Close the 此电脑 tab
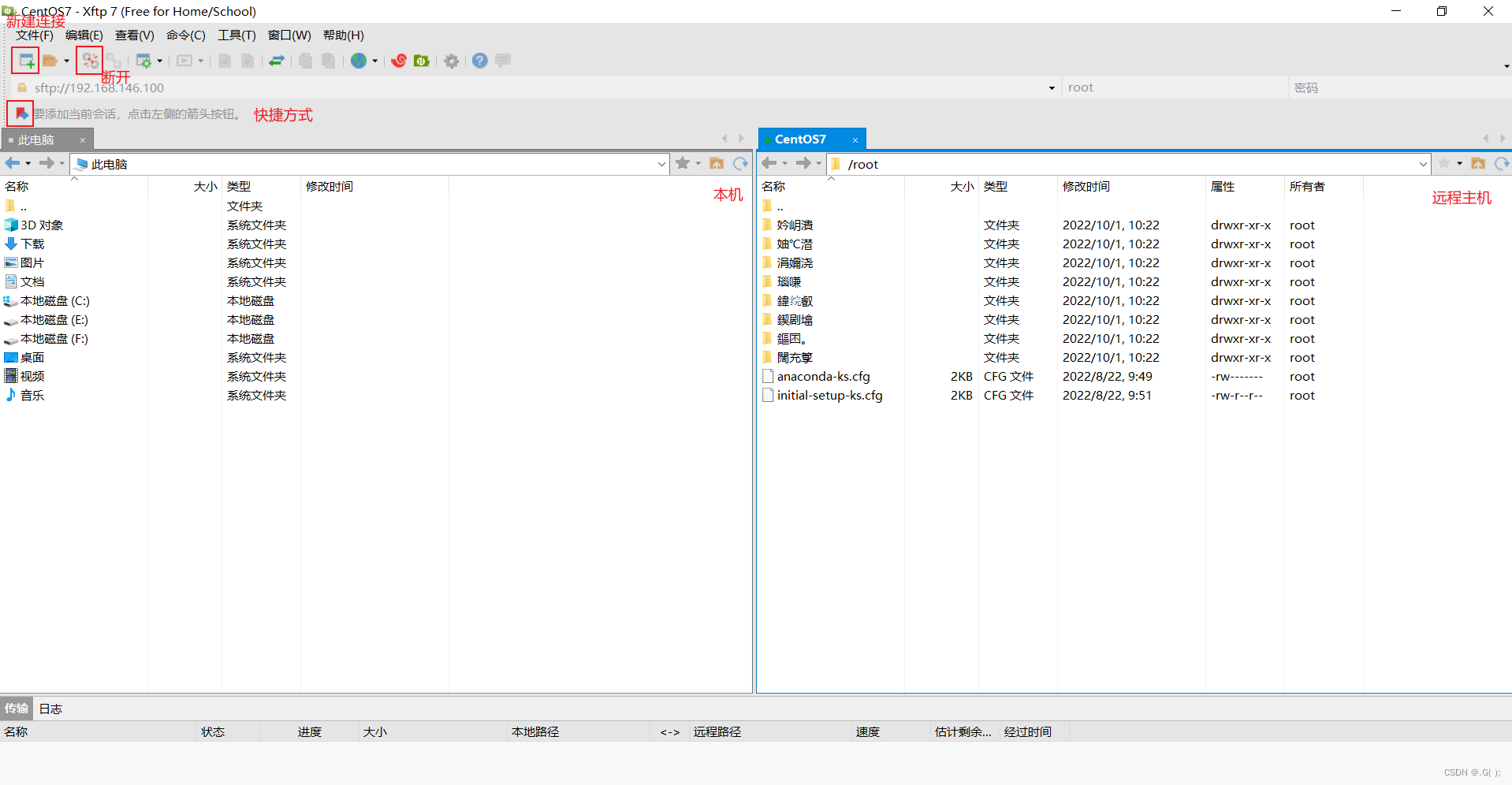 click(83, 140)
